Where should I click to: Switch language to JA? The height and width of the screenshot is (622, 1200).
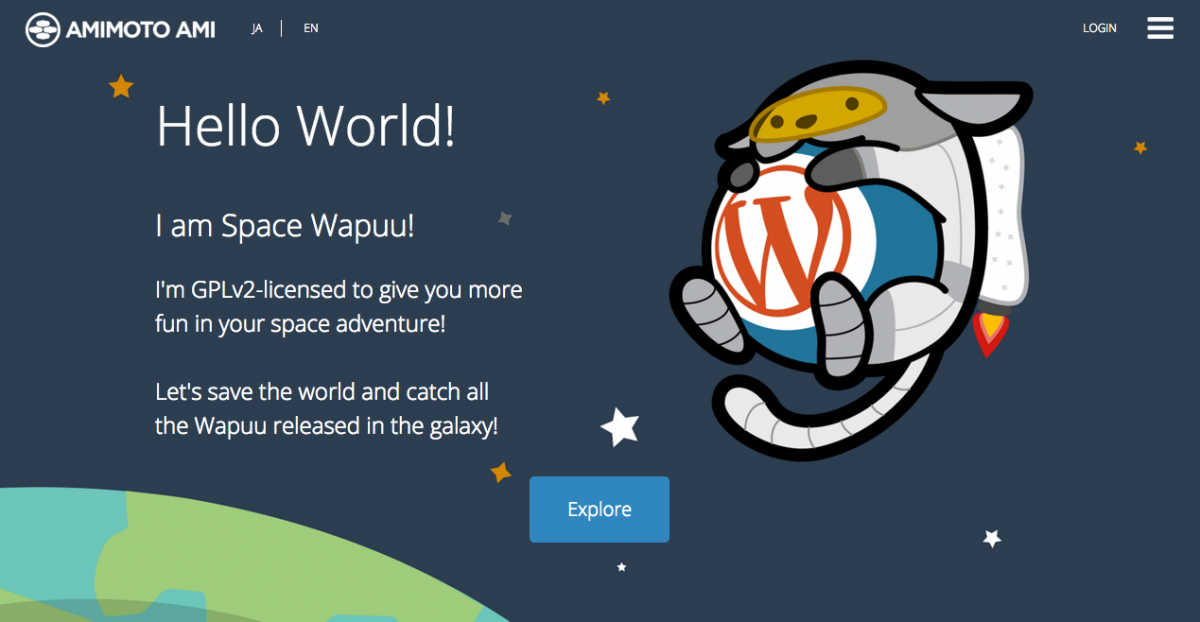click(x=257, y=28)
